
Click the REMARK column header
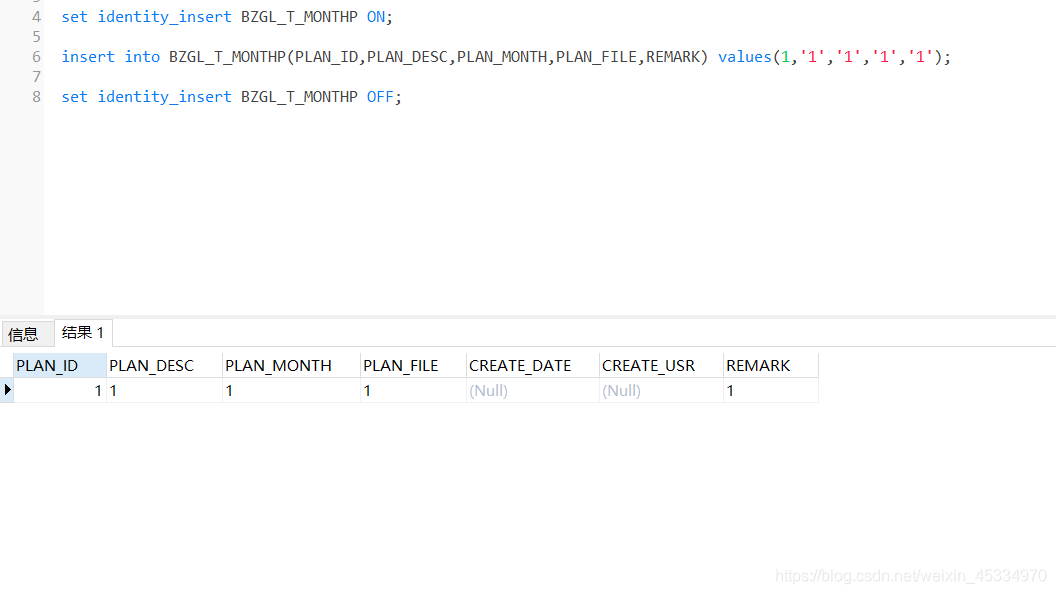[770, 366]
